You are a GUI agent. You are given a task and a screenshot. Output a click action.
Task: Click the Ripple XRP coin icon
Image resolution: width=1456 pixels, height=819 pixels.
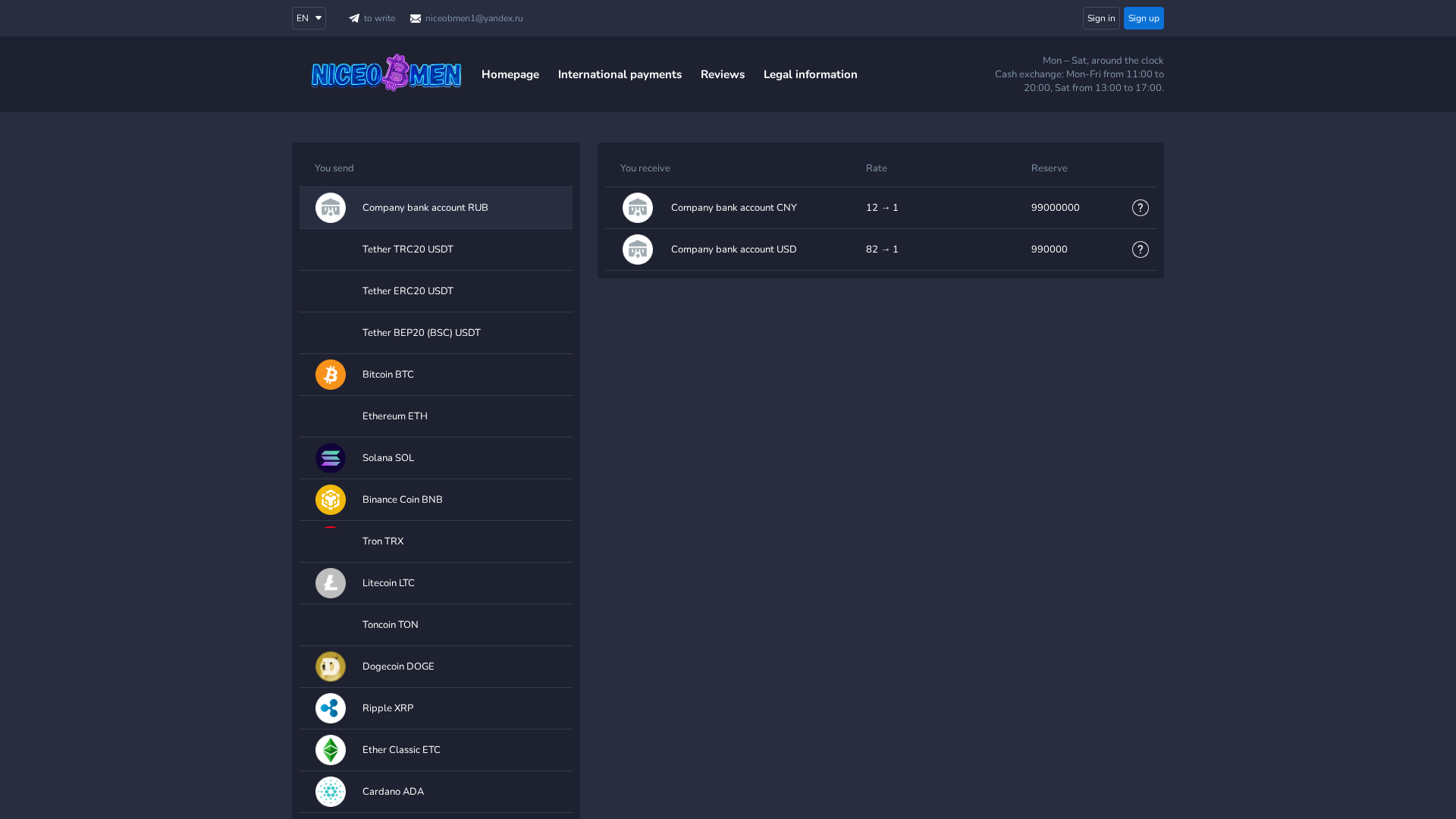point(331,708)
